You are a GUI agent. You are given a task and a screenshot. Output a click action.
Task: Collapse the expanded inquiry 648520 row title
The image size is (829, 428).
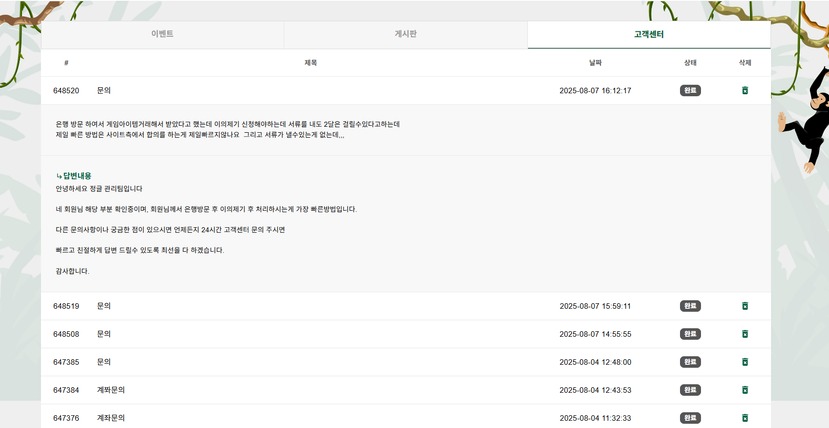click(104, 90)
